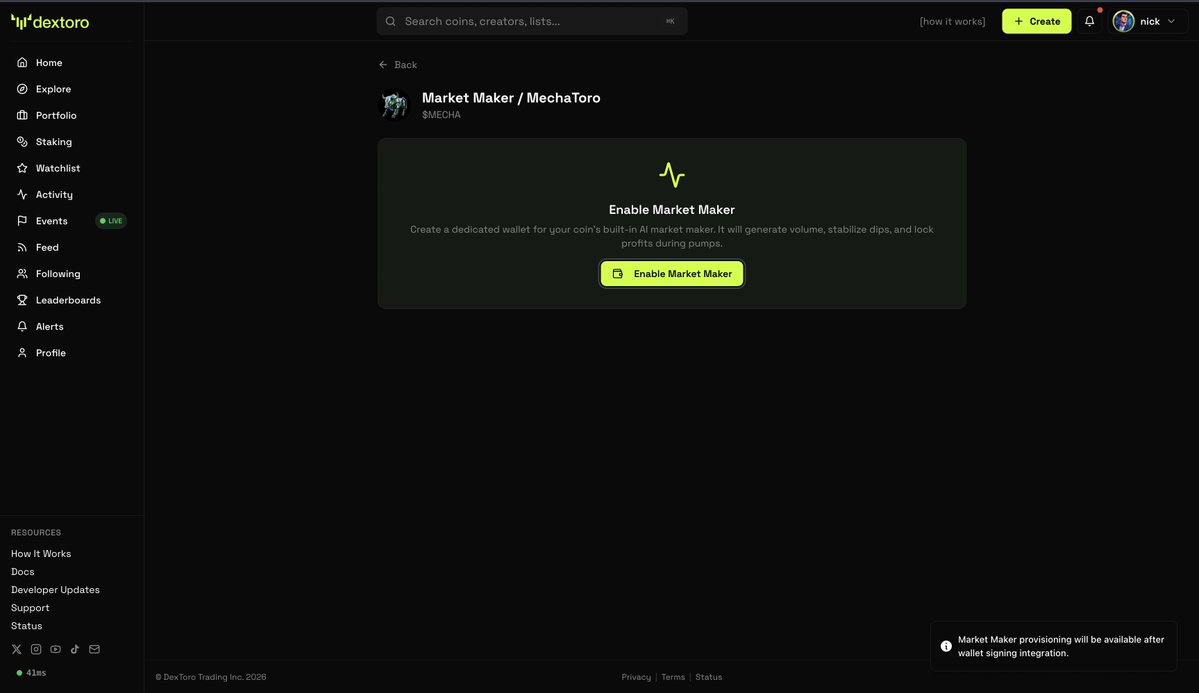Click the $MECHA ticker text

coord(441,115)
